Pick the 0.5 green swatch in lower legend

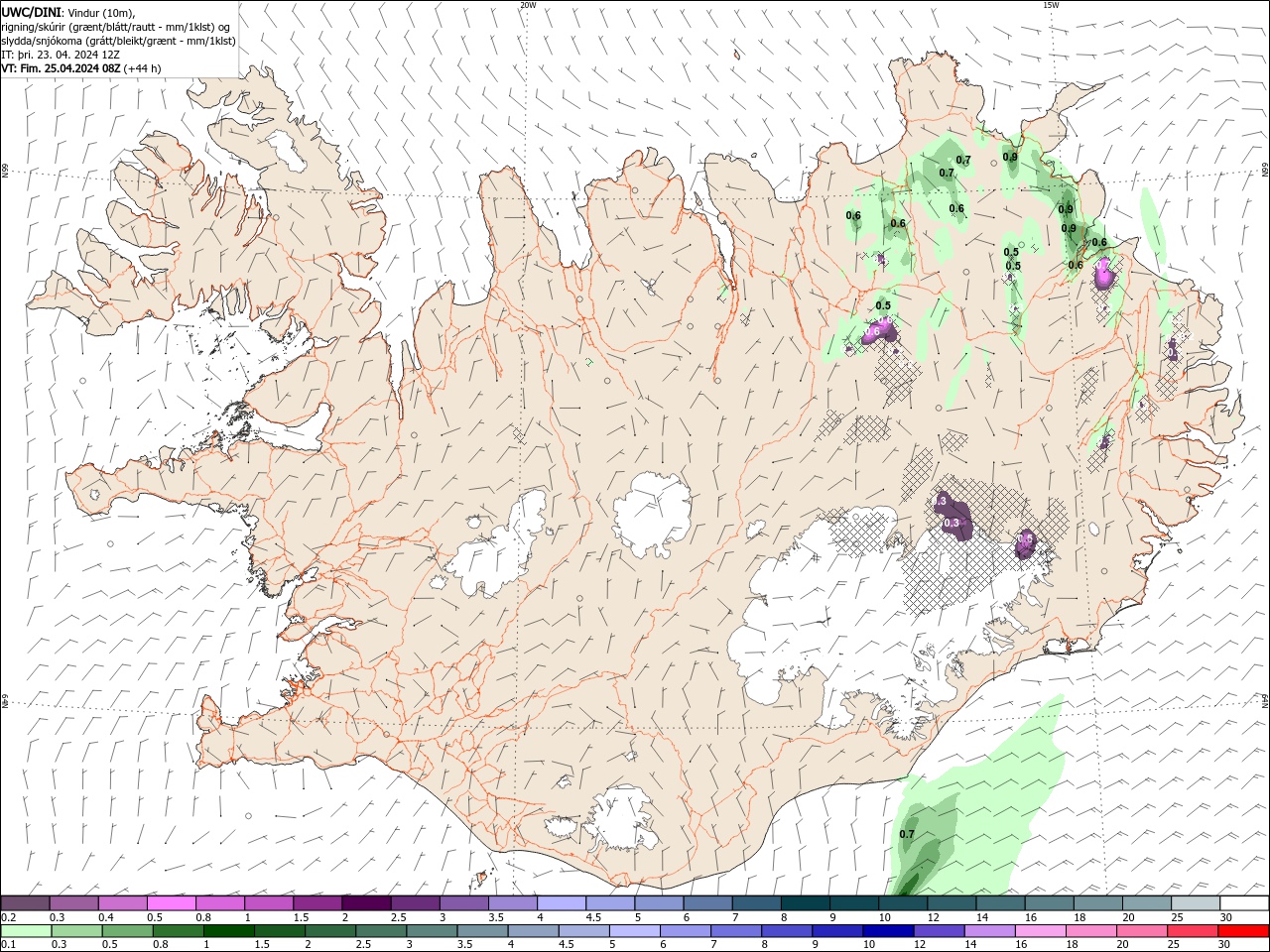pyautogui.click(x=127, y=931)
